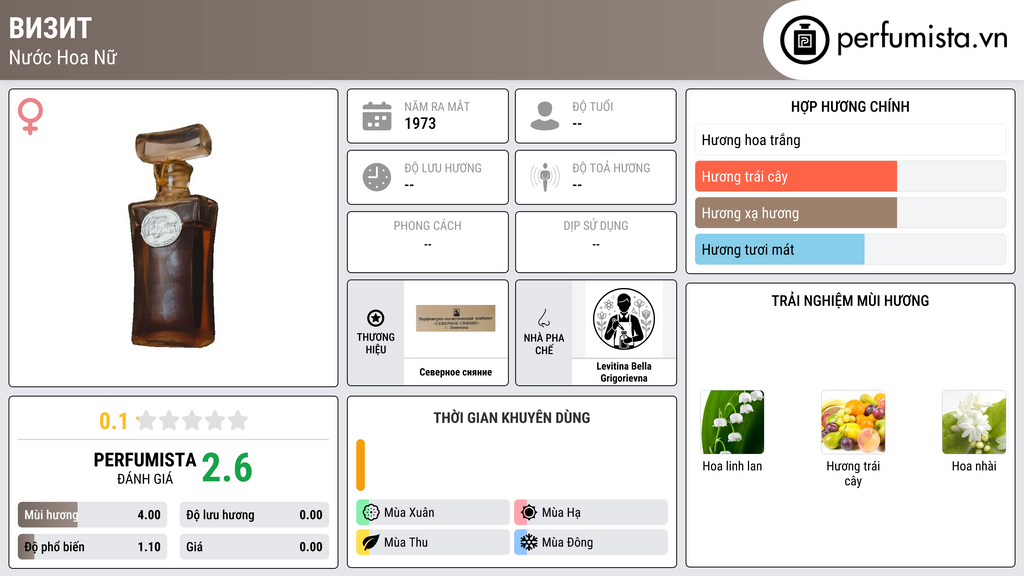Image resolution: width=1024 pixels, height=576 pixels.
Task: Click the star badge icon above Thương hiệu
Action: click(x=376, y=318)
